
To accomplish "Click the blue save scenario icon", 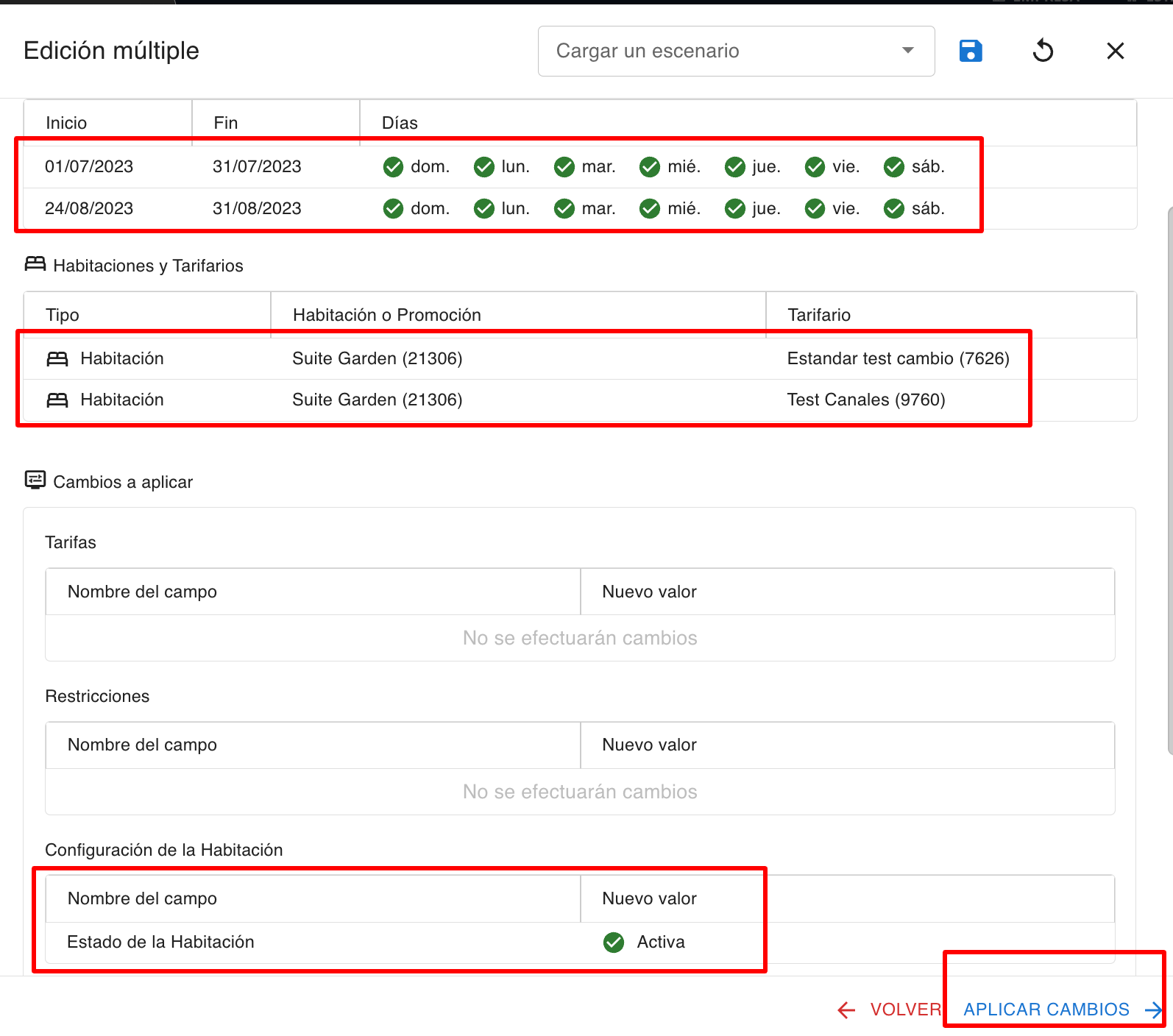I will click(971, 51).
